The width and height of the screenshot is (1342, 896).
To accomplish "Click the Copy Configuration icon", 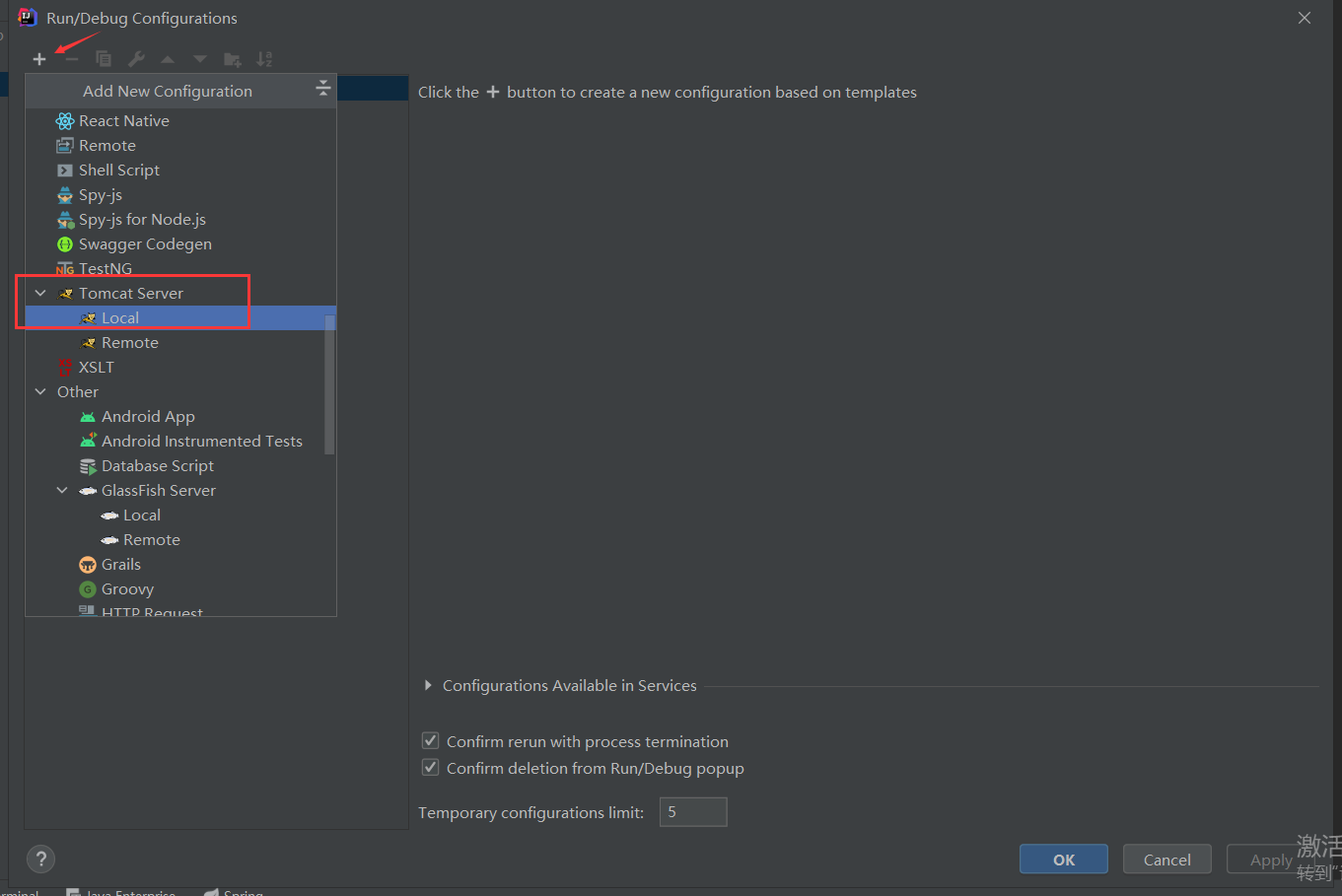I will (x=104, y=59).
